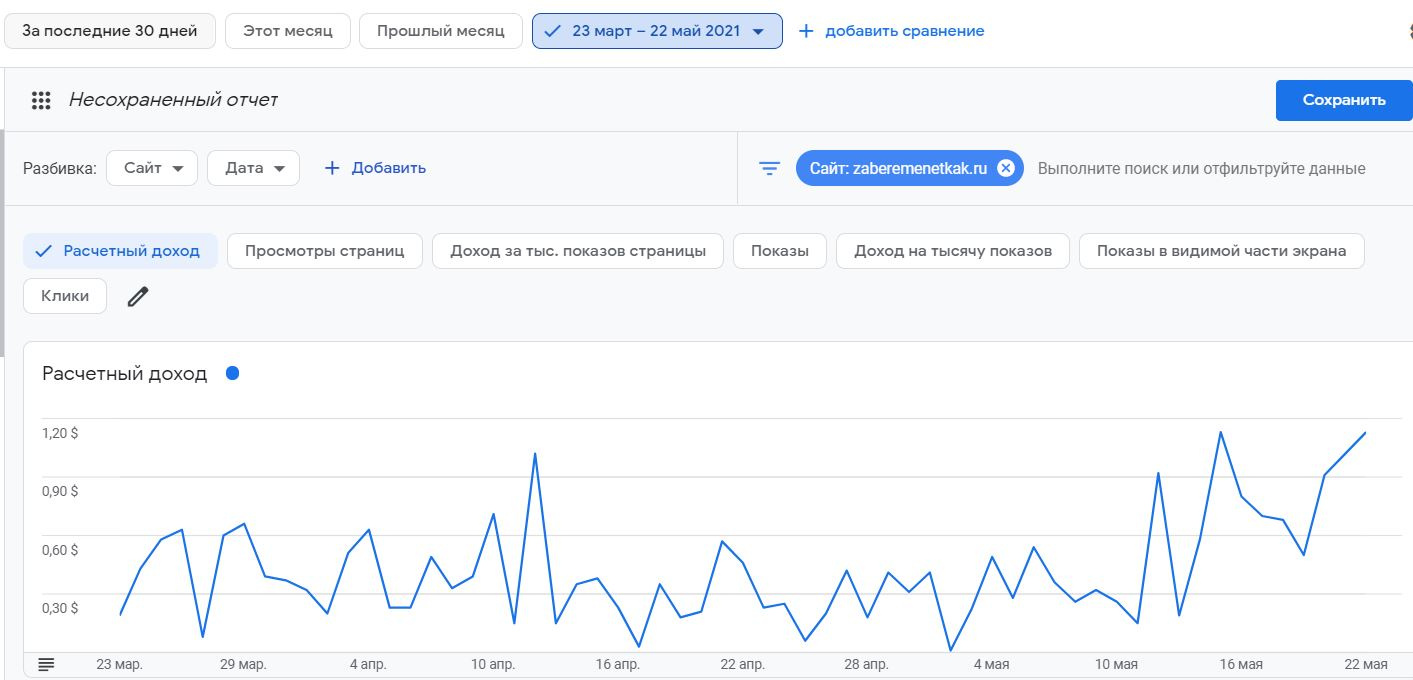Screen dimensions: 1413x680
Task: Toggle the Расчетный доход metric chip
Action: pyautogui.click(x=119, y=251)
